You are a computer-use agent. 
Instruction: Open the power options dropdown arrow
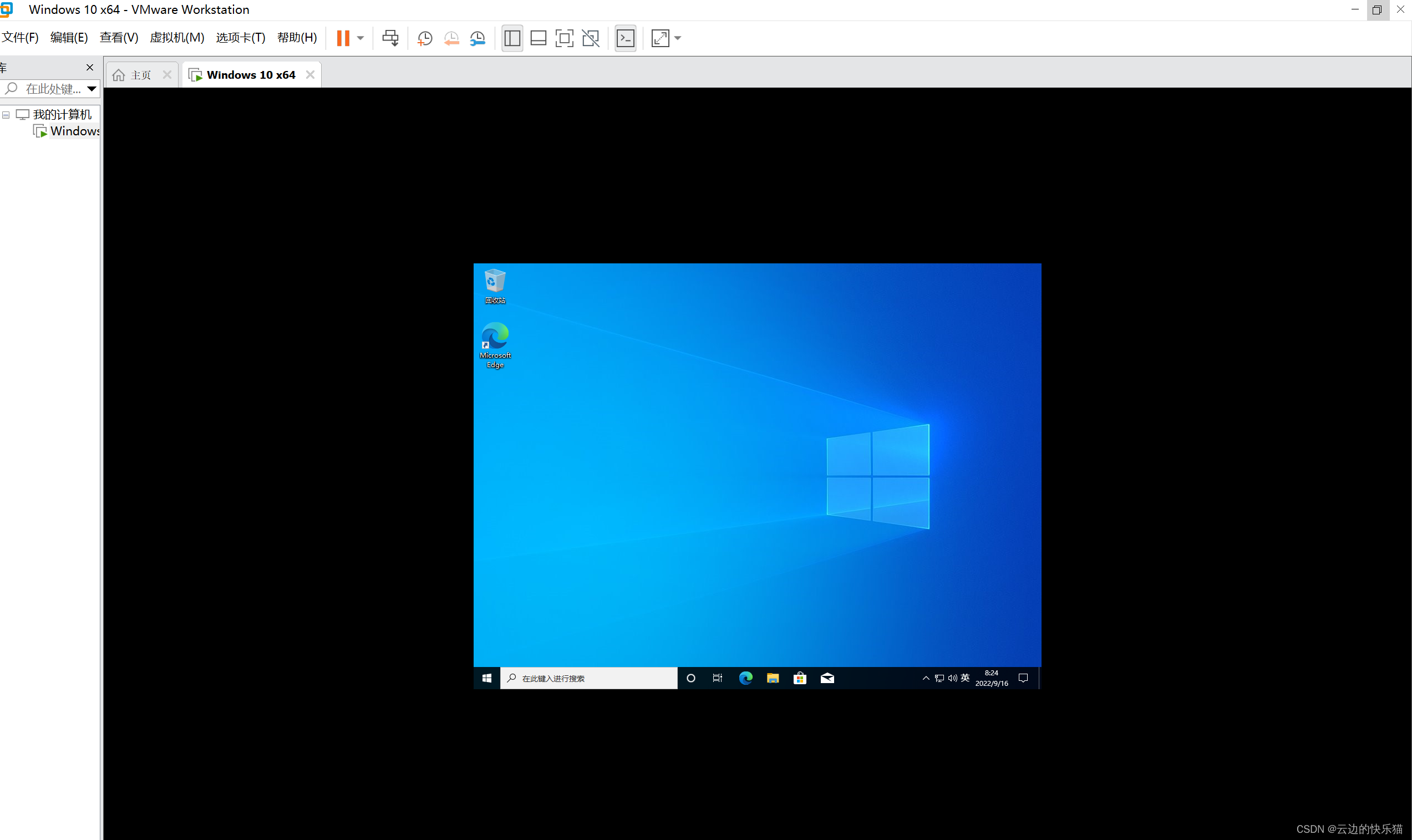[x=360, y=38]
